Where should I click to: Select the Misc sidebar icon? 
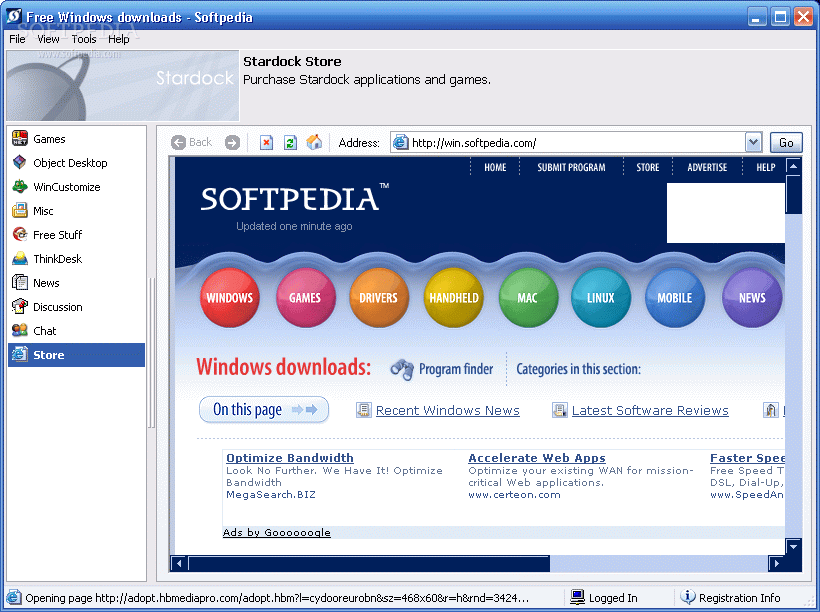[20, 211]
